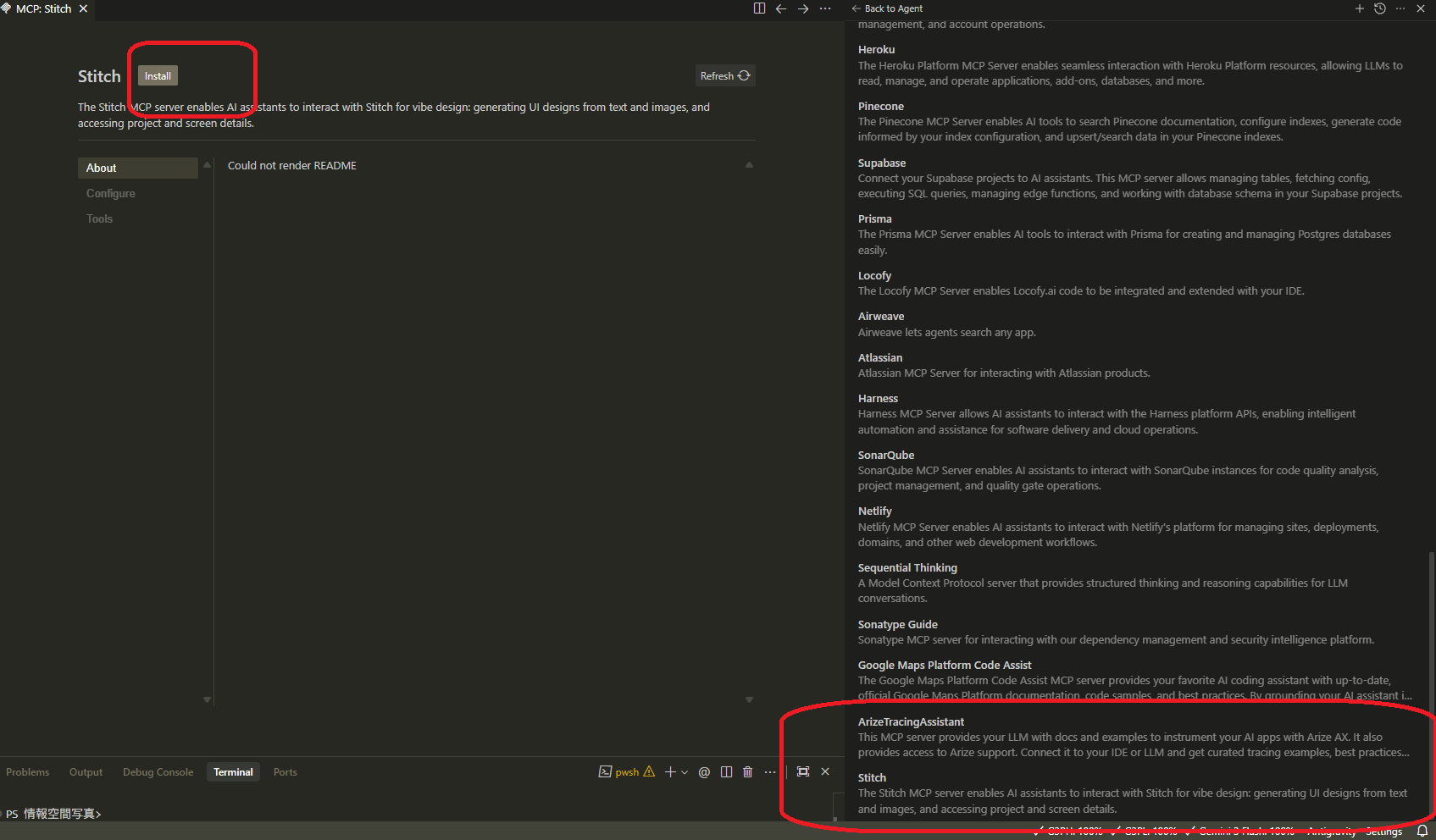
Task: Start a new conversation with plus icon
Action: click(x=1360, y=8)
